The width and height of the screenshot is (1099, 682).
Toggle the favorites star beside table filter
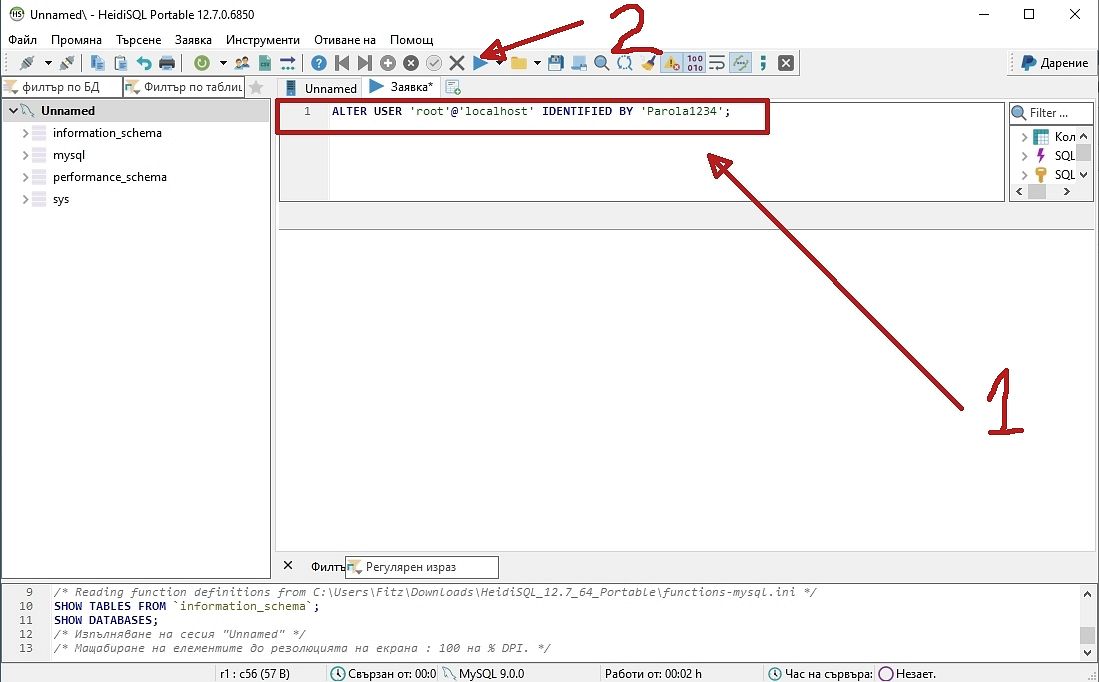pos(256,88)
